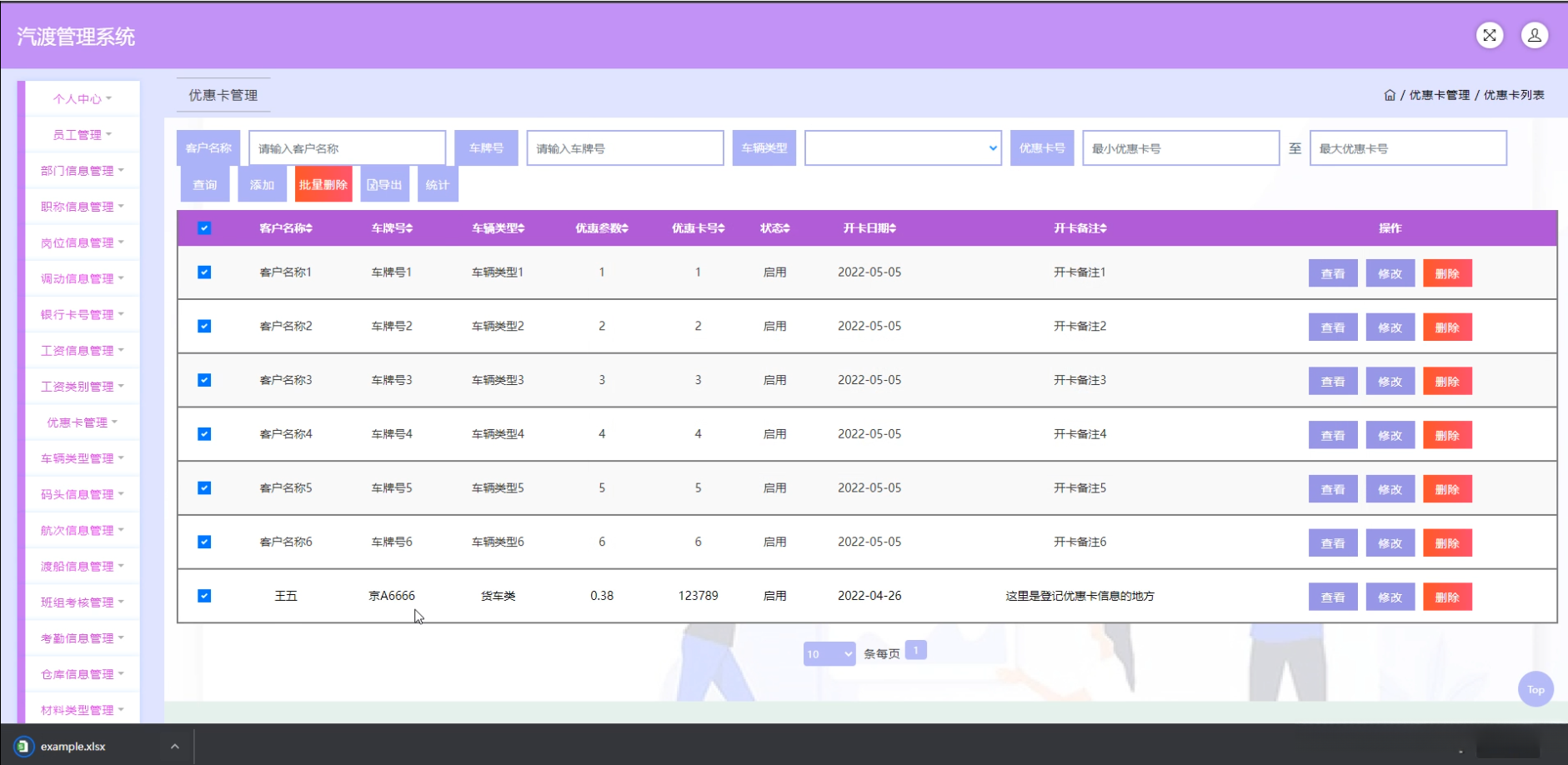Open the user profile icon
Image resolution: width=1568 pixels, height=765 pixels.
coord(1535,35)
